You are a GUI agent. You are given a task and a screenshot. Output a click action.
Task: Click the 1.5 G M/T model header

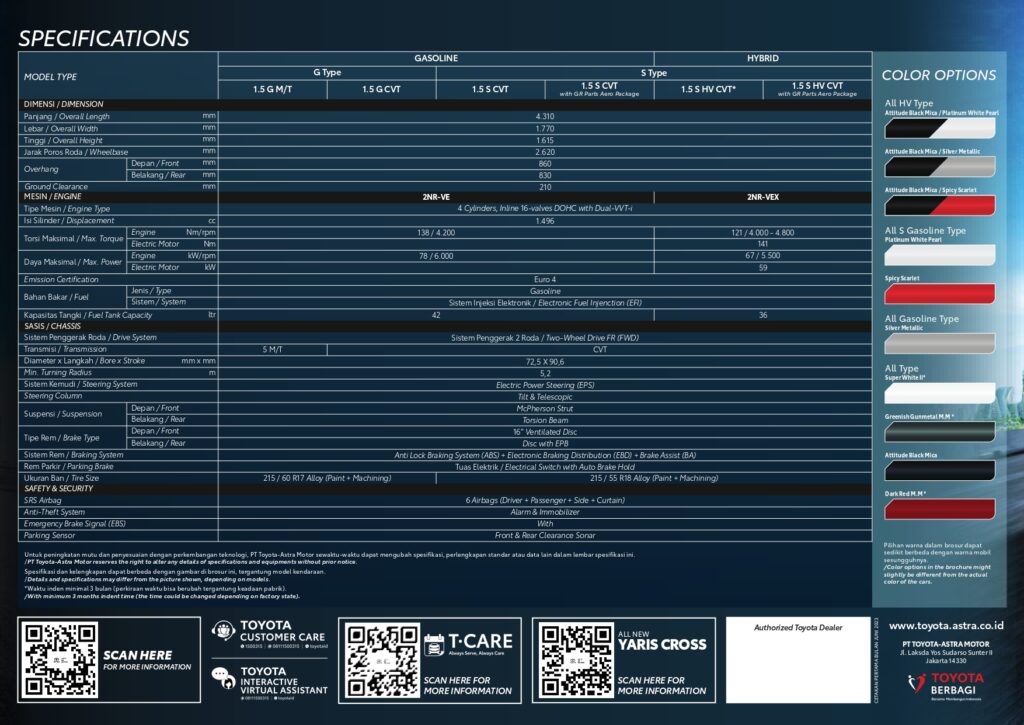pos(272,89)
